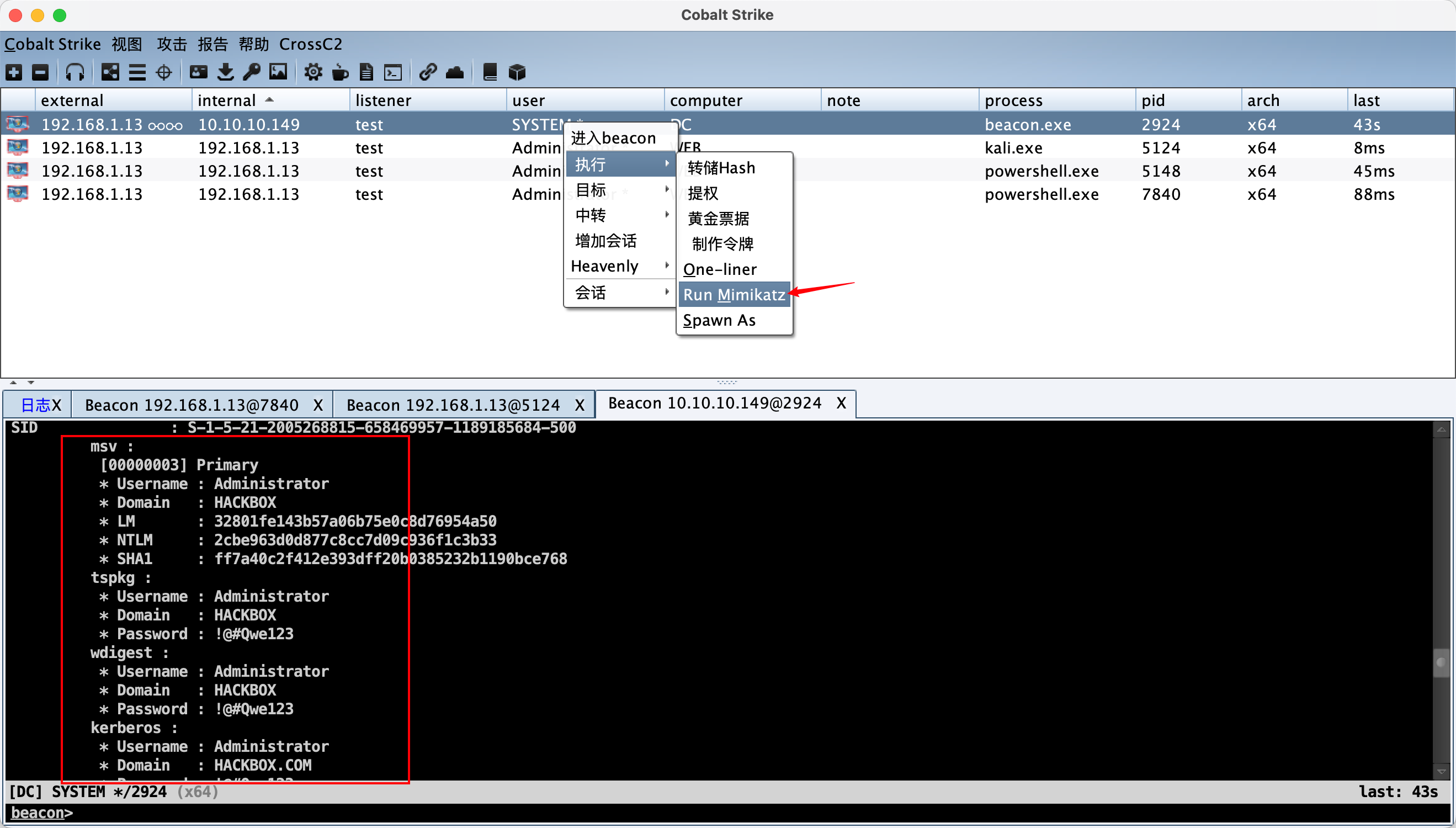This screenshot has width=1456, height=828.
Task: Click terminal icon for scripted web delivery
Action: (393, 72)
